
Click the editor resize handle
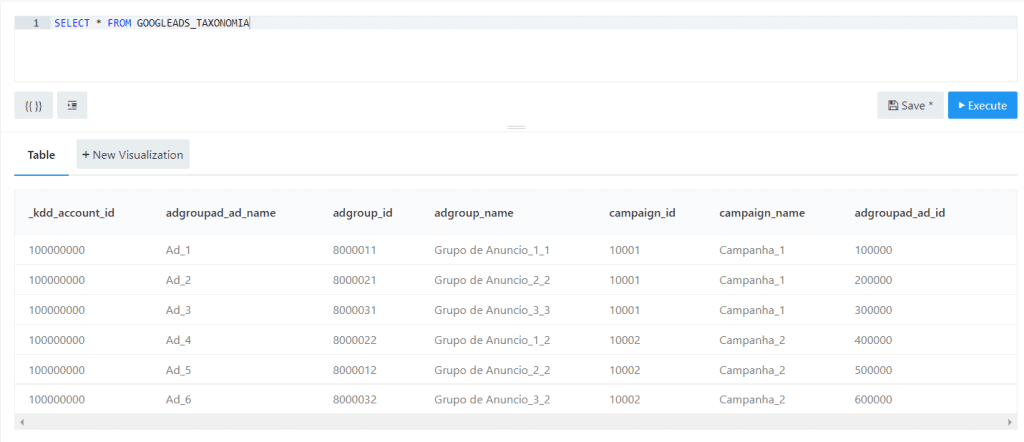click(516, 127)
